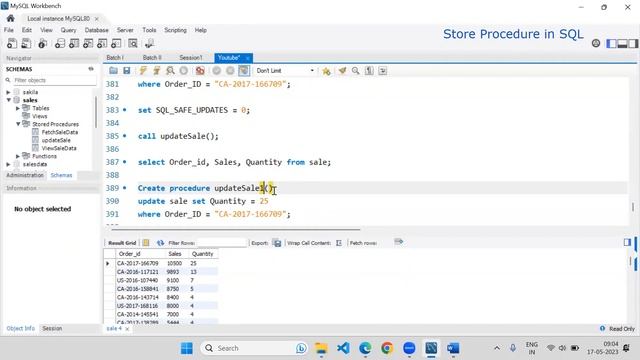
Task: Click the refresh result grid icon
Action: coord(160,243)
